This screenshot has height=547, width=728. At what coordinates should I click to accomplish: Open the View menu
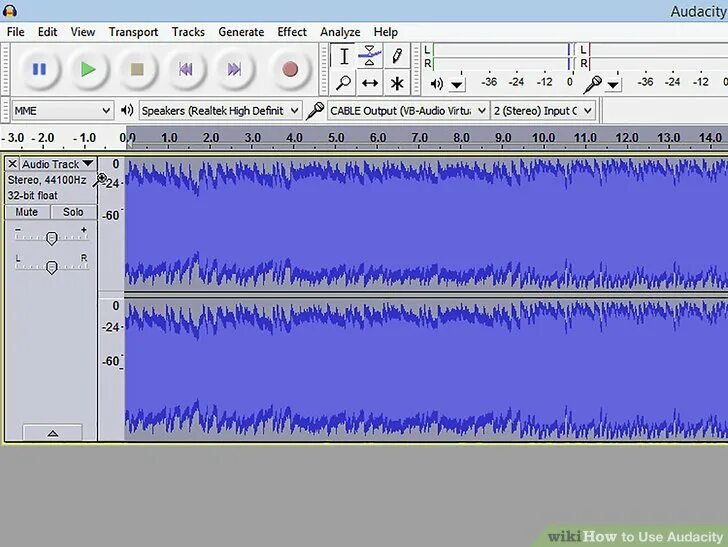click(83, 32)
